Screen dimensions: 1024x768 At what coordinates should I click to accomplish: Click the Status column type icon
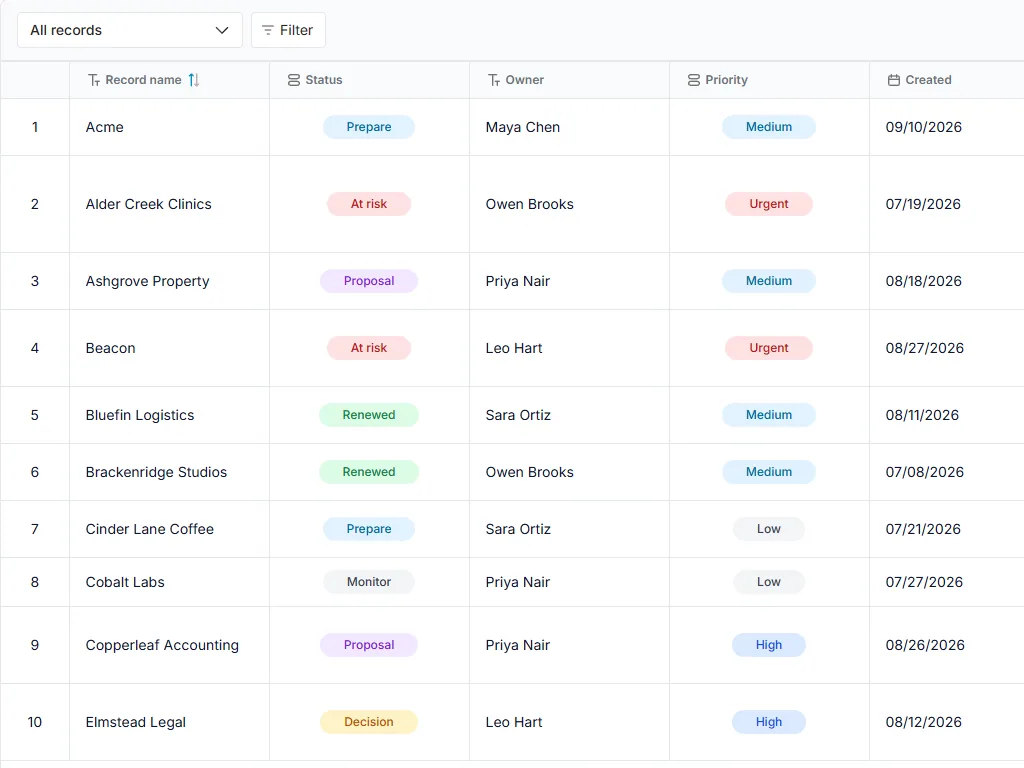(294, 80)
